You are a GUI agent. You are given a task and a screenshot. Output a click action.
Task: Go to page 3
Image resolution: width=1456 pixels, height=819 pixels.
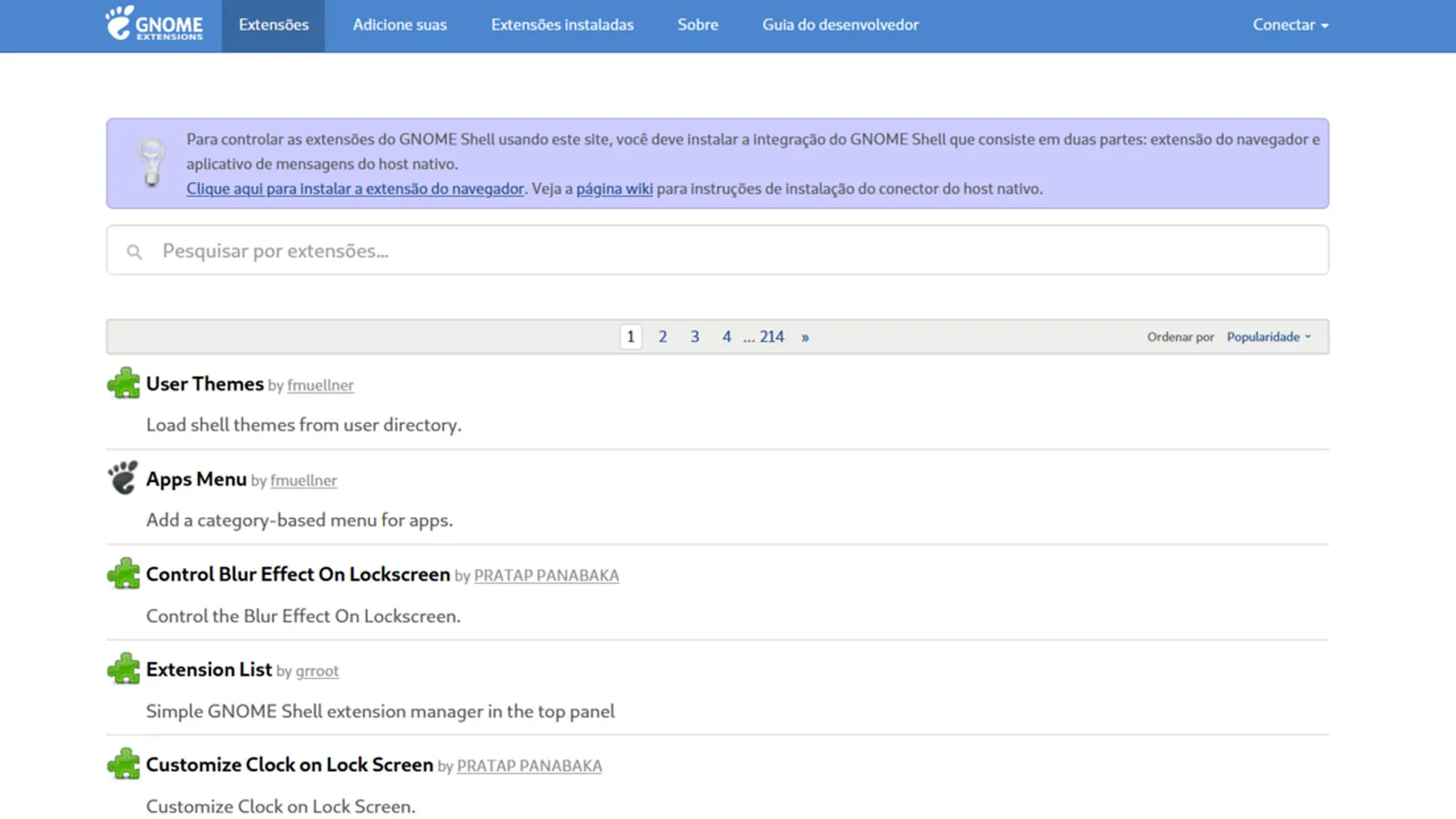(694, 337)
